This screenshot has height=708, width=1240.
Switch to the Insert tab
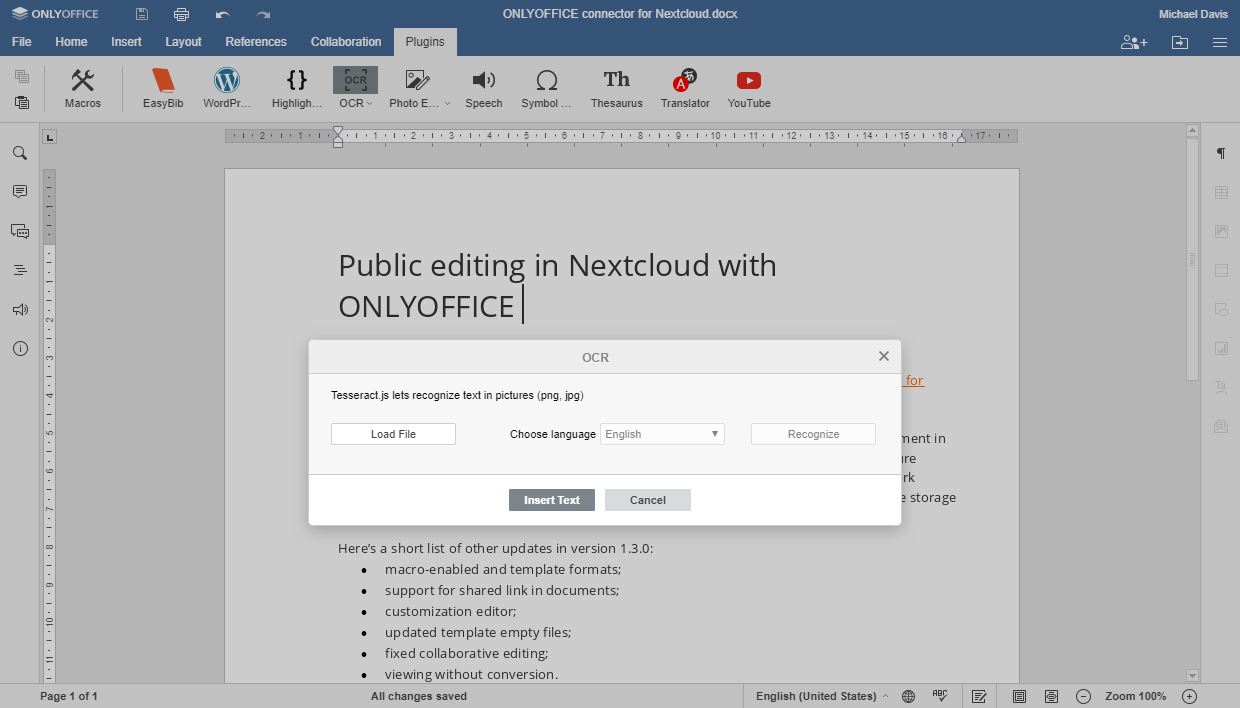[x=126, y=42]
